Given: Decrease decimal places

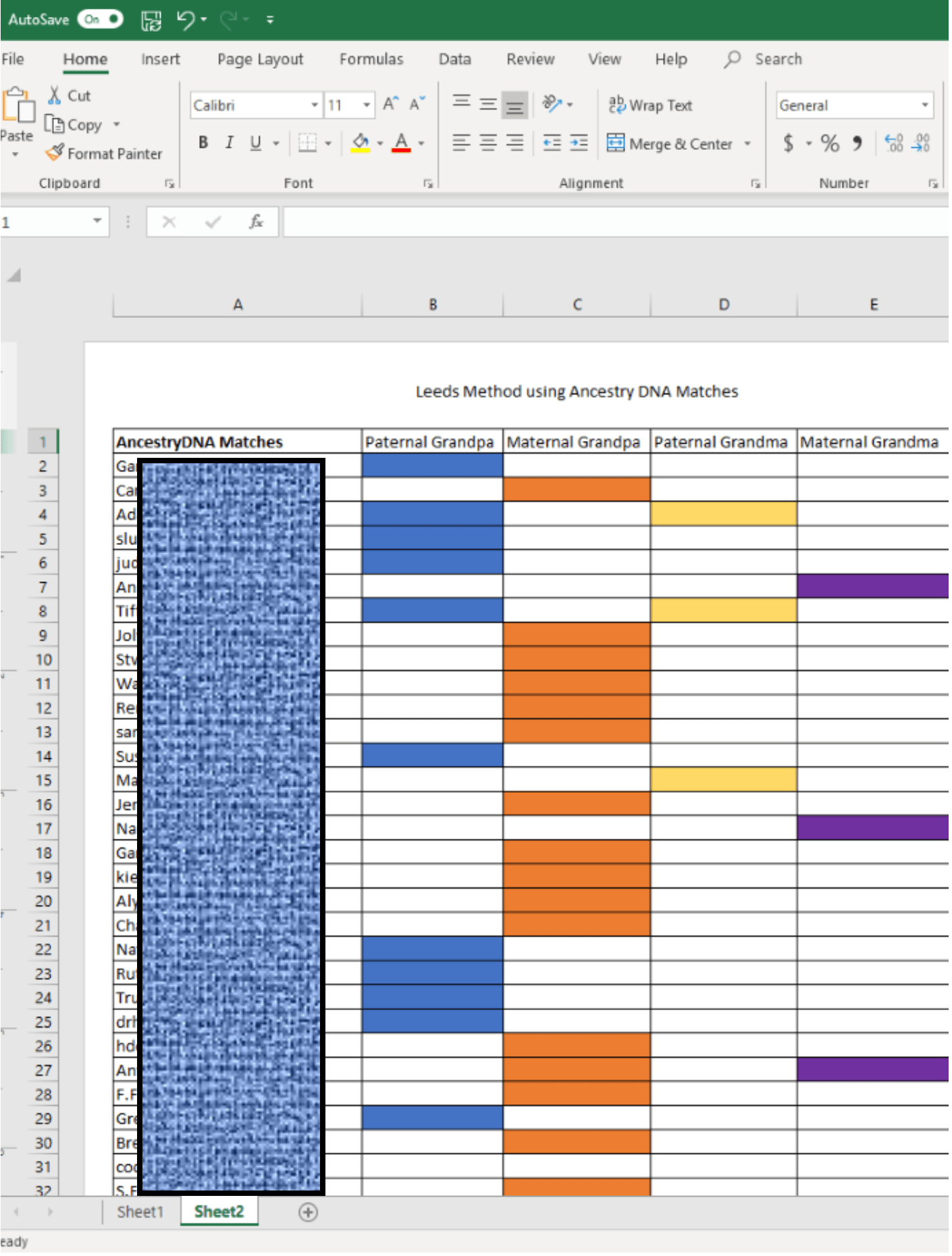Looking at the screenshot, I should (921, 143).
